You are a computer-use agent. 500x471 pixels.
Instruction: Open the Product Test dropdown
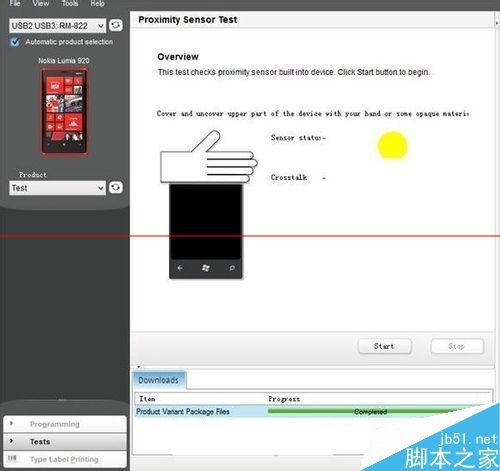click(x=57, y=188)
